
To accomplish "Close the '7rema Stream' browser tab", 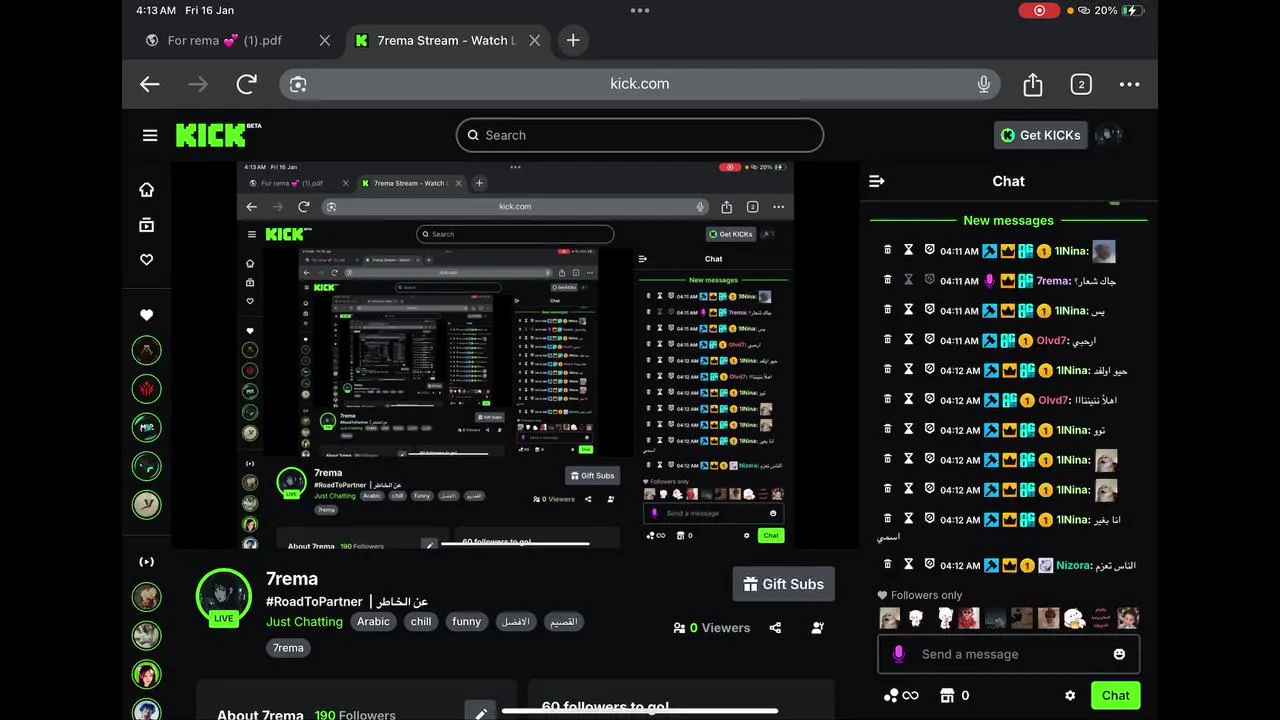I will point(534,40).
